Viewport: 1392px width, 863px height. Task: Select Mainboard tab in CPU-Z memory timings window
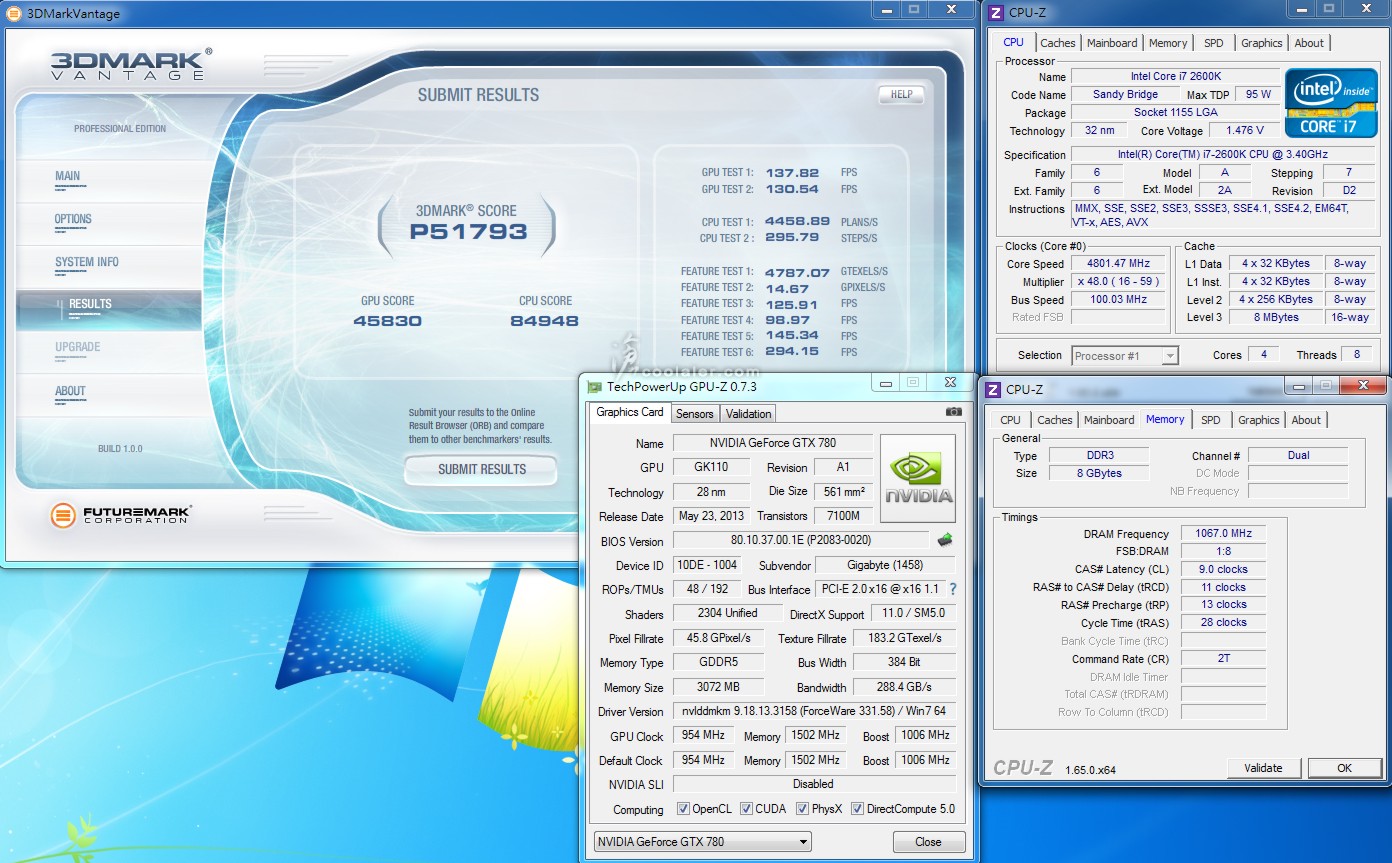tap(1109, 420)
